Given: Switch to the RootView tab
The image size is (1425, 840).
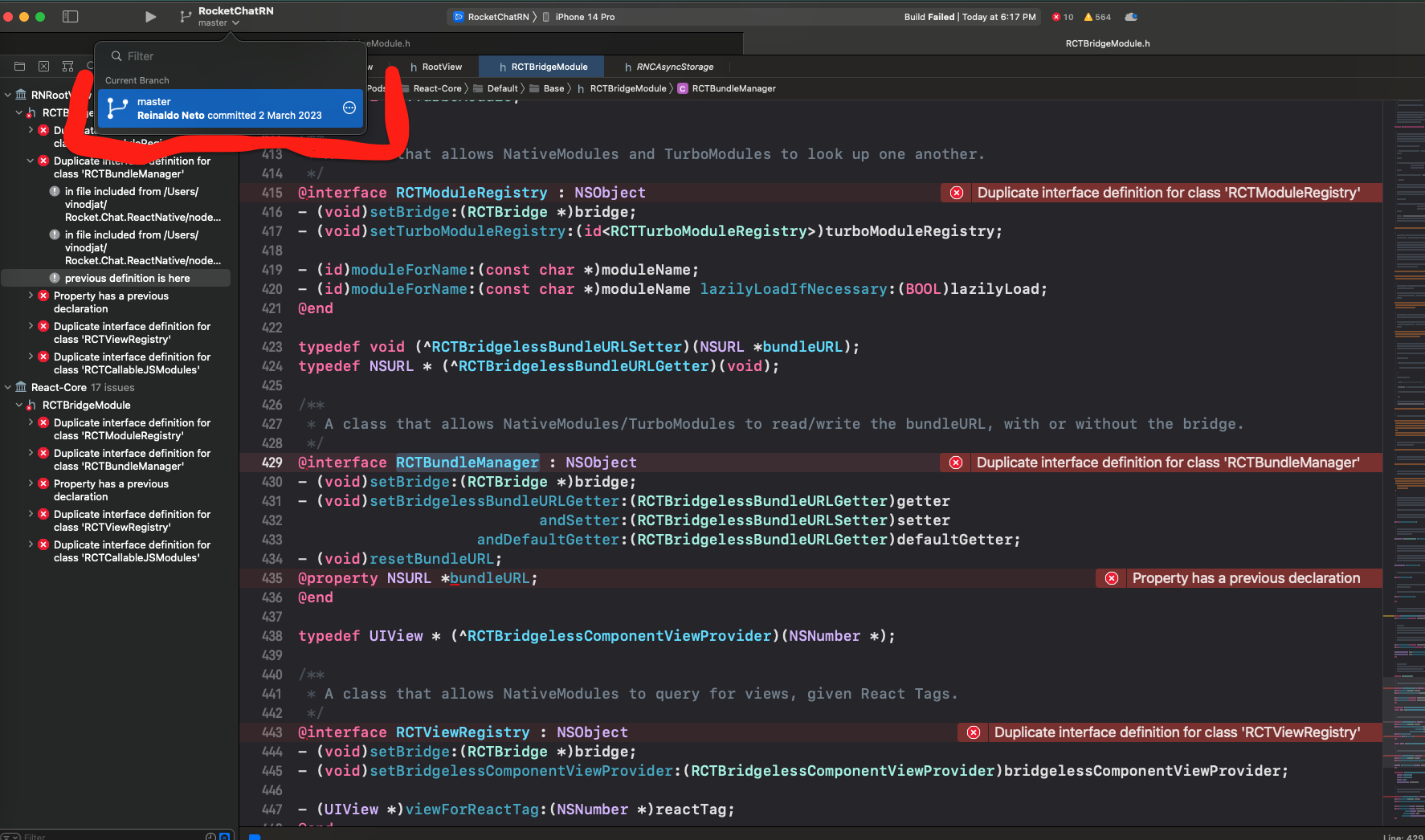Looking at the screenshot, I should (438, 67).
